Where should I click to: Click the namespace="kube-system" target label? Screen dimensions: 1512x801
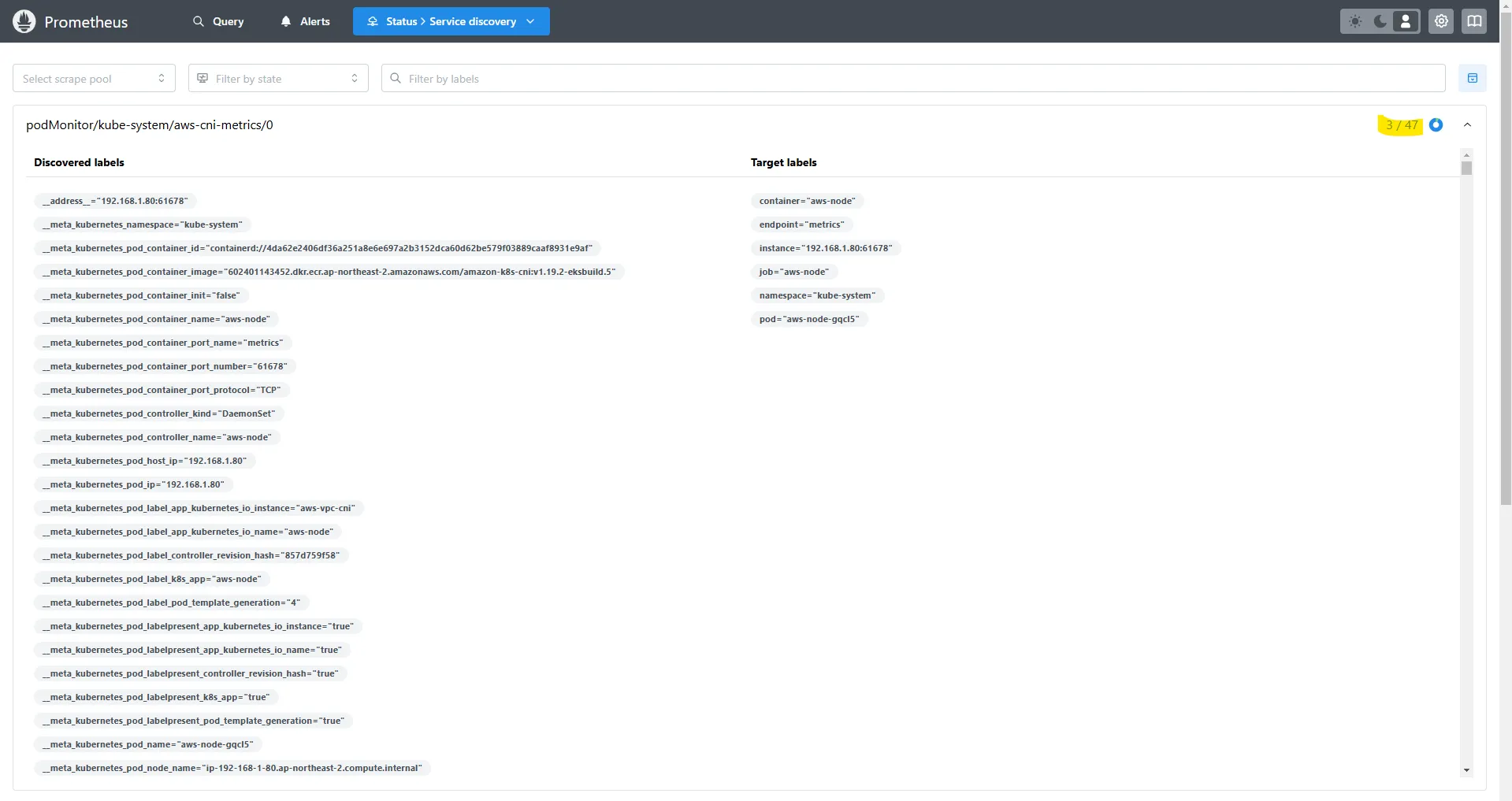click(818, 295)
